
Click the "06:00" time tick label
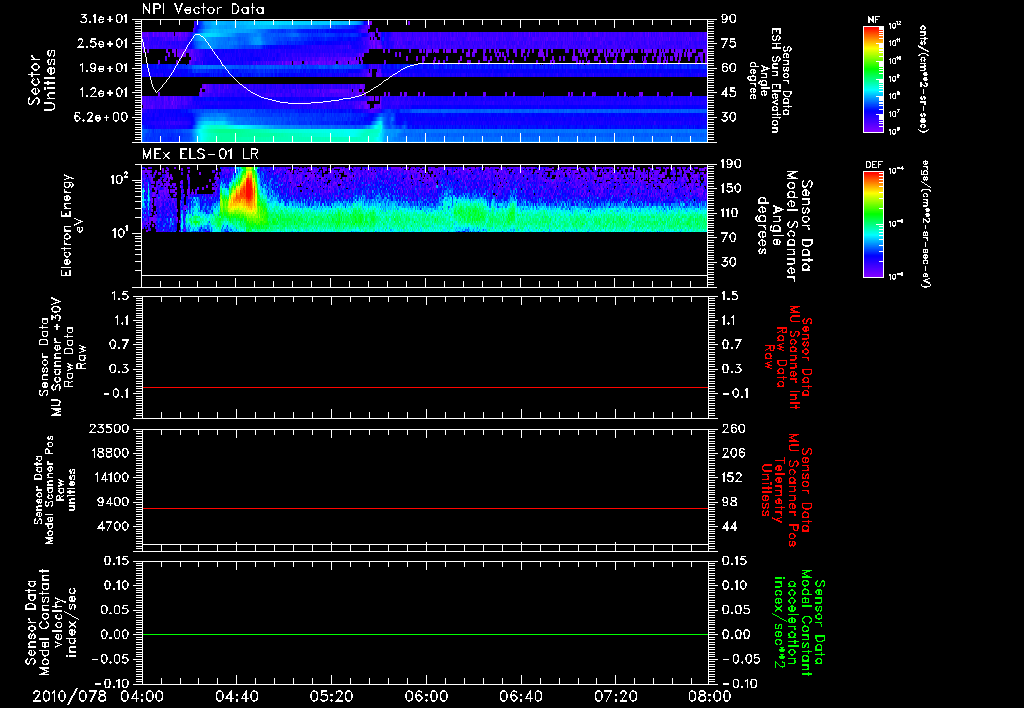426,696
